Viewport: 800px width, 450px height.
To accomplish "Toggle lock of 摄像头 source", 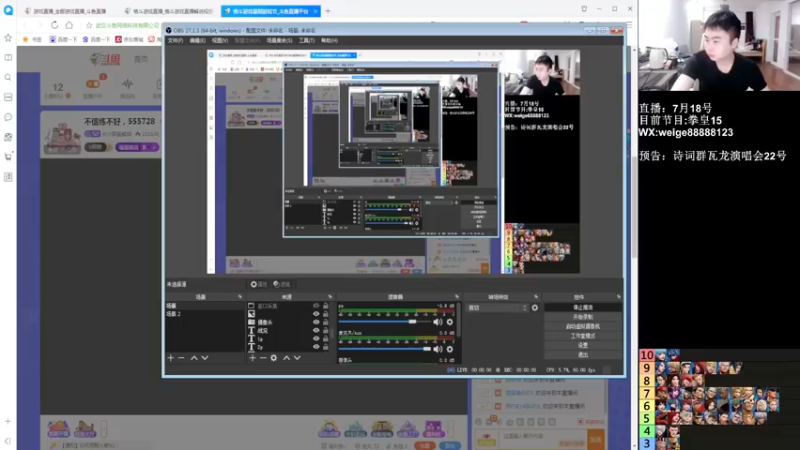I will 326,322.
